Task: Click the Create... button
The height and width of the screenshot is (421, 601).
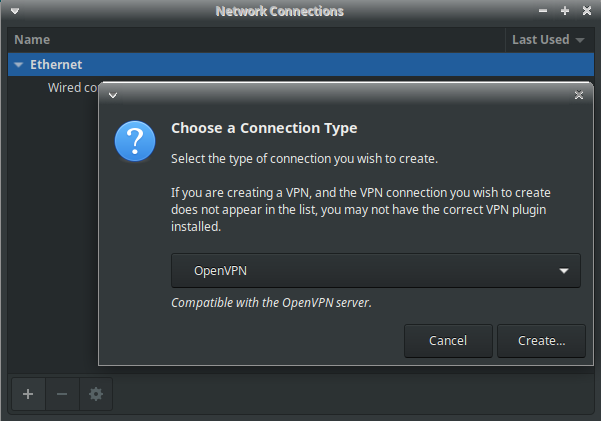Action: point(541,340)
